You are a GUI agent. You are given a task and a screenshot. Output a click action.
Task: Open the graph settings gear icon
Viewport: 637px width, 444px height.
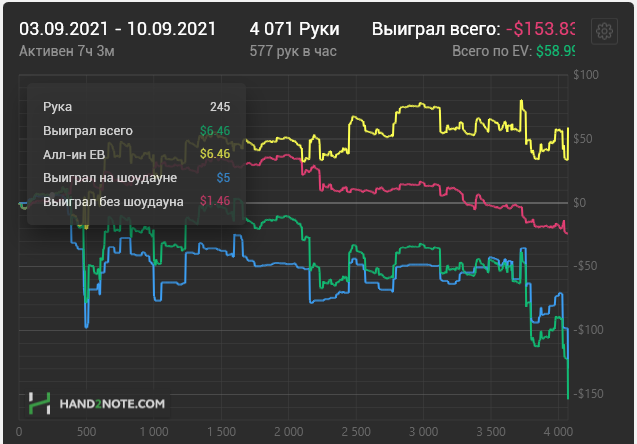pos(604,31)
